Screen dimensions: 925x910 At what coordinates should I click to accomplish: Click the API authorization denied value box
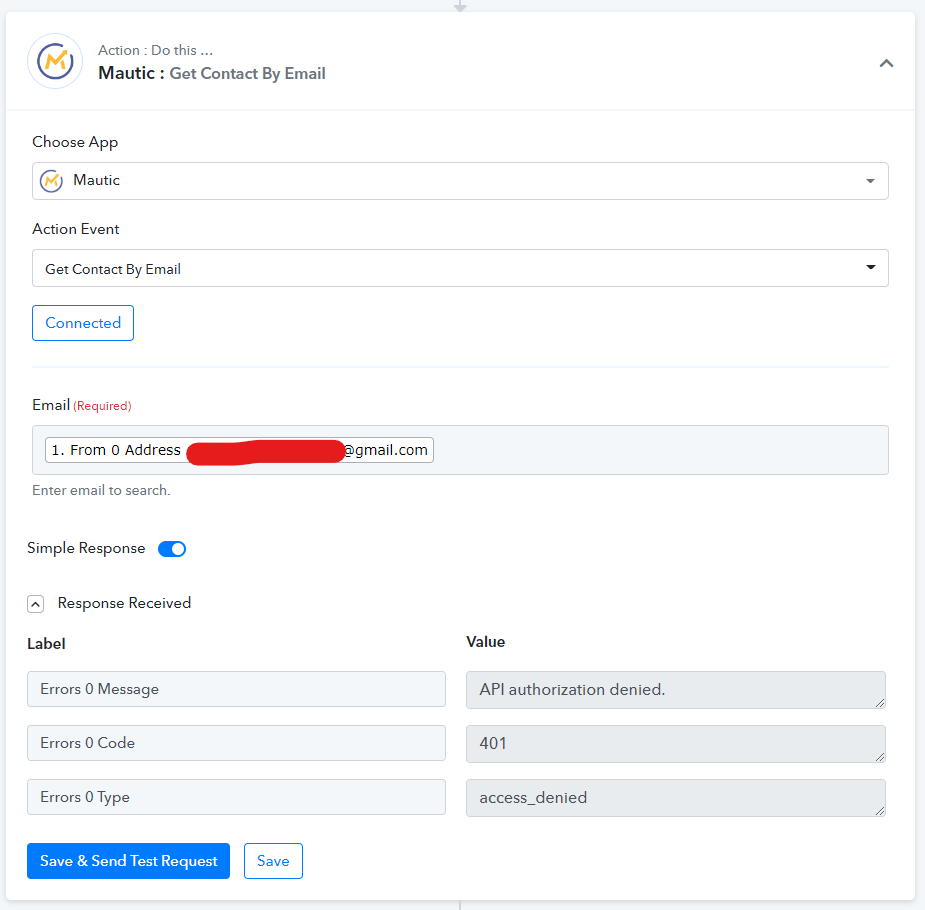coord(675,690)
